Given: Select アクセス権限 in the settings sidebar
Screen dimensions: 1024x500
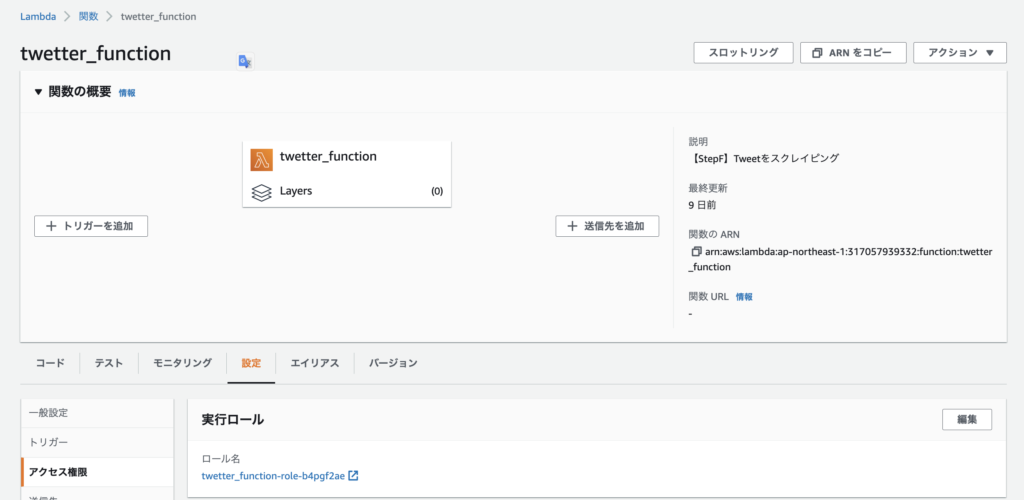Looking at the screenshot, I should pyautogui.click(x=97, y=472).
